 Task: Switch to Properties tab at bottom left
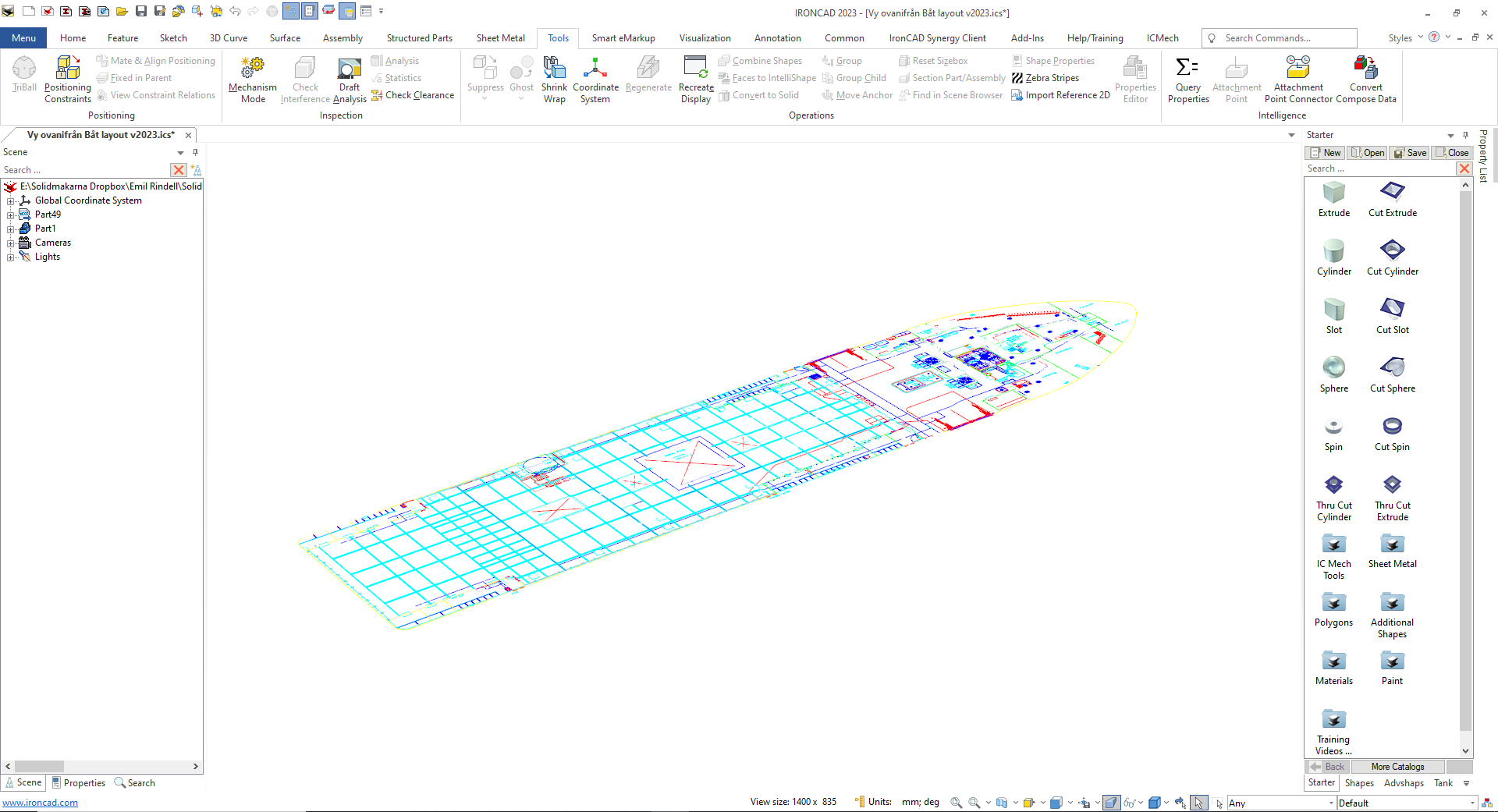pyautogui.click(x=79, y=783)
